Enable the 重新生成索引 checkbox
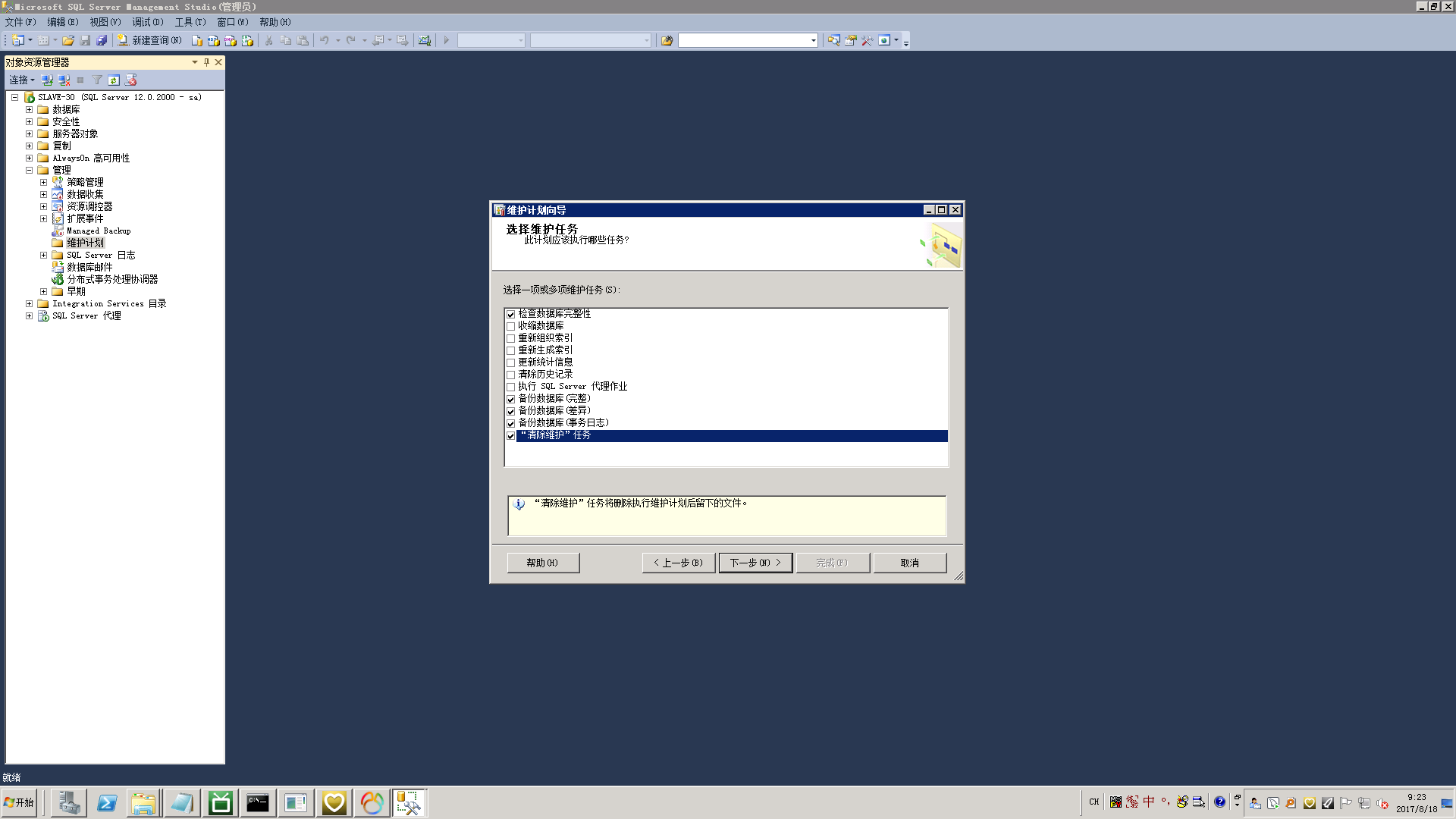The width and height of the screenshot is (1456, 819). pos(511,350)
